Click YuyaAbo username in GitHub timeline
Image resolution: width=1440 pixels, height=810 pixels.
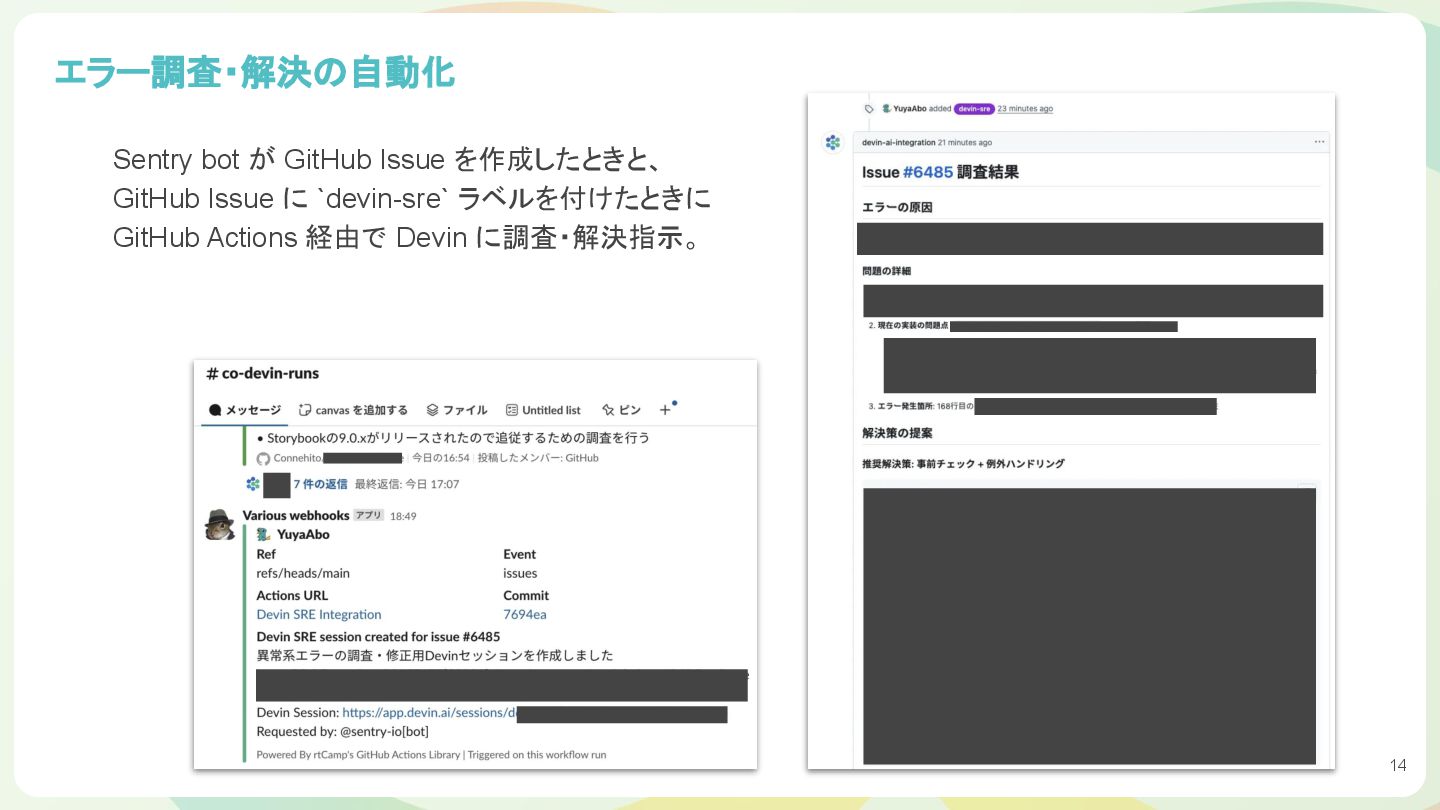[x=909, y=108]
